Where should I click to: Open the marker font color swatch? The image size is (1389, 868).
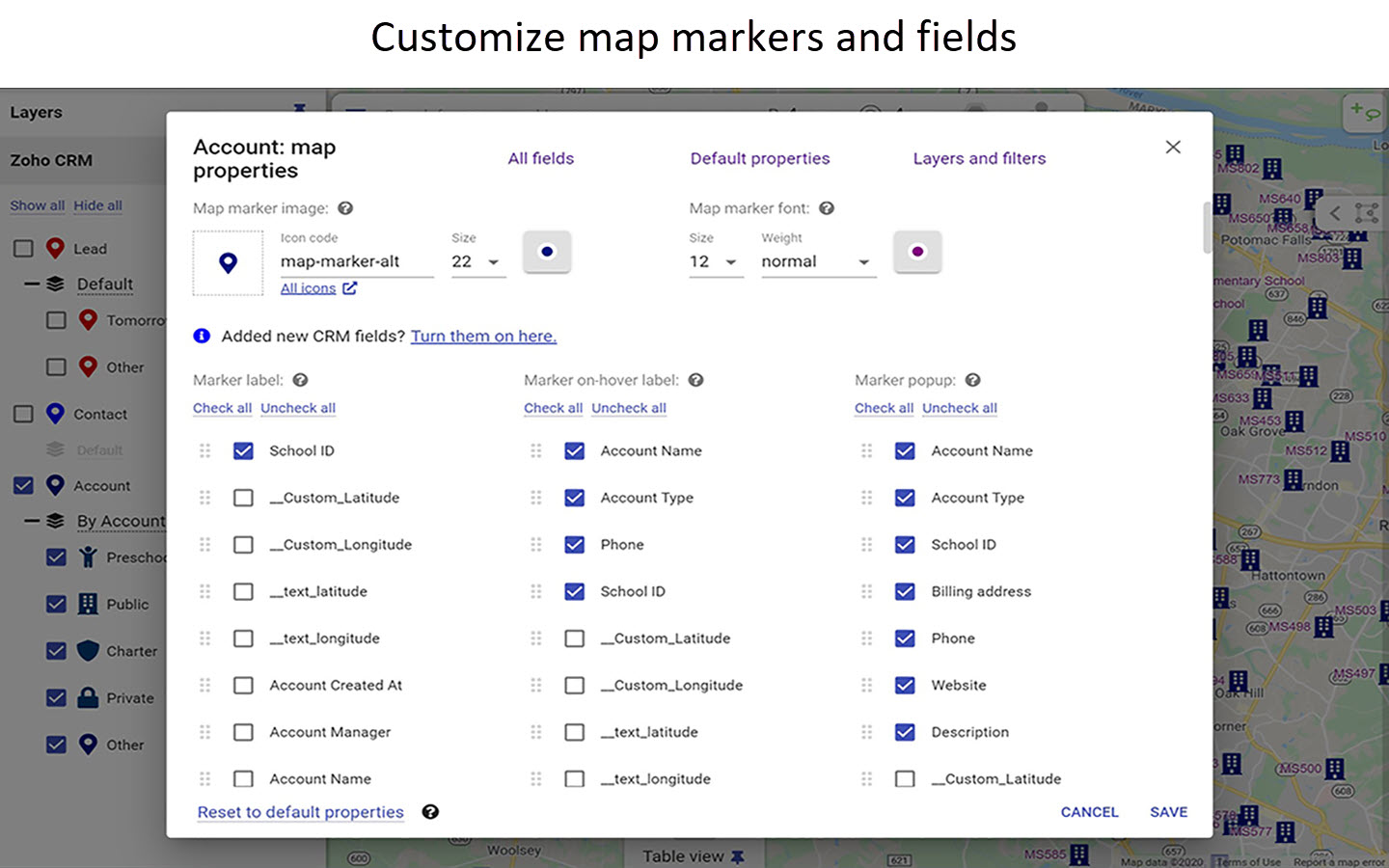917,252
